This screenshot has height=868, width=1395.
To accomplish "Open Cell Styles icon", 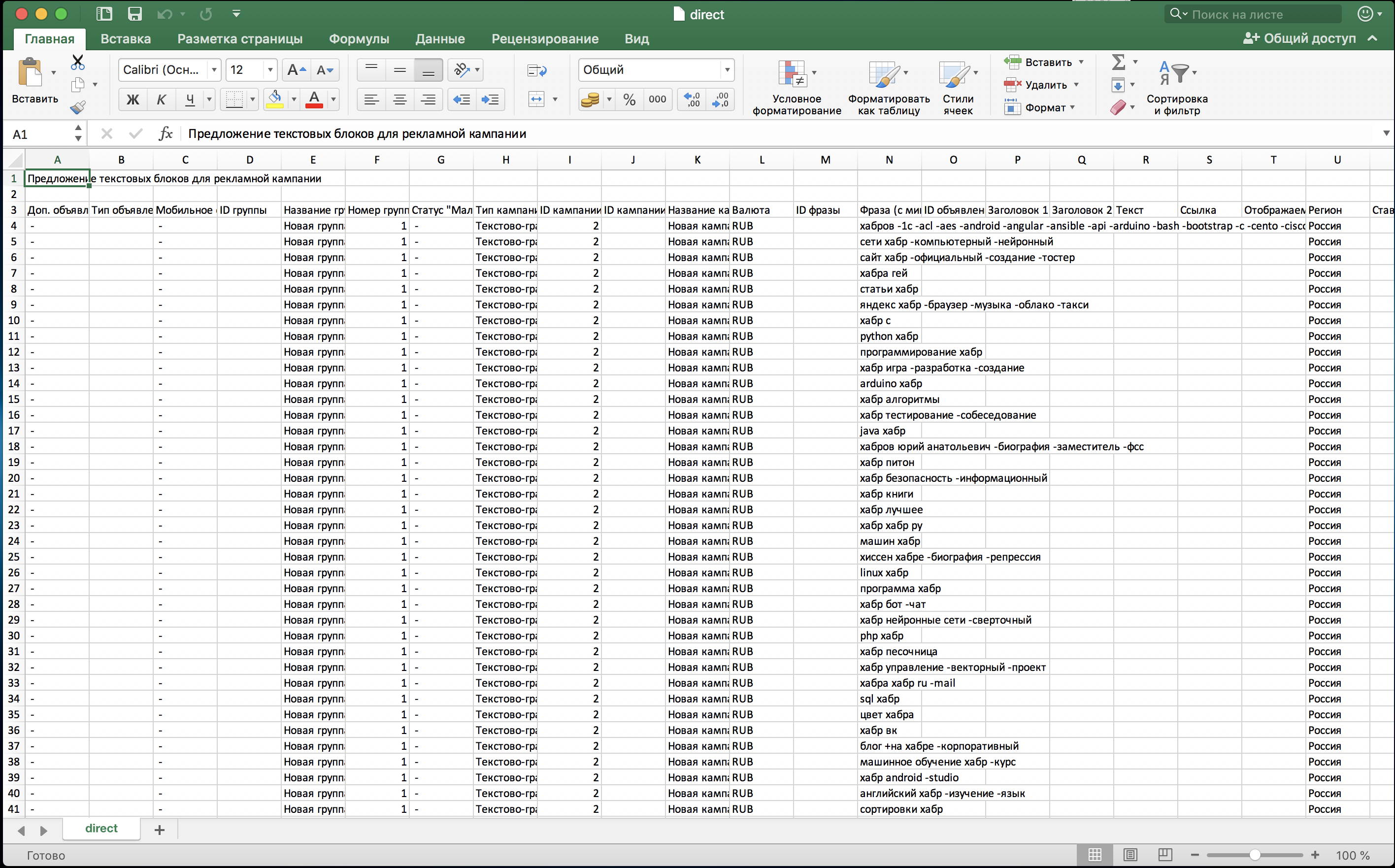I will 954,73.
